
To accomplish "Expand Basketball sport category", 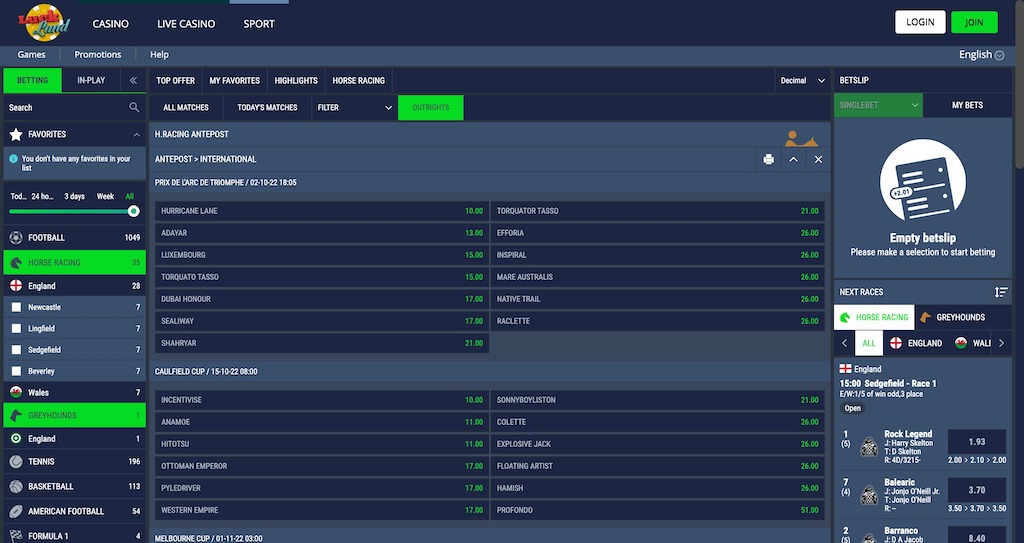I will click(x=74, y=486).
